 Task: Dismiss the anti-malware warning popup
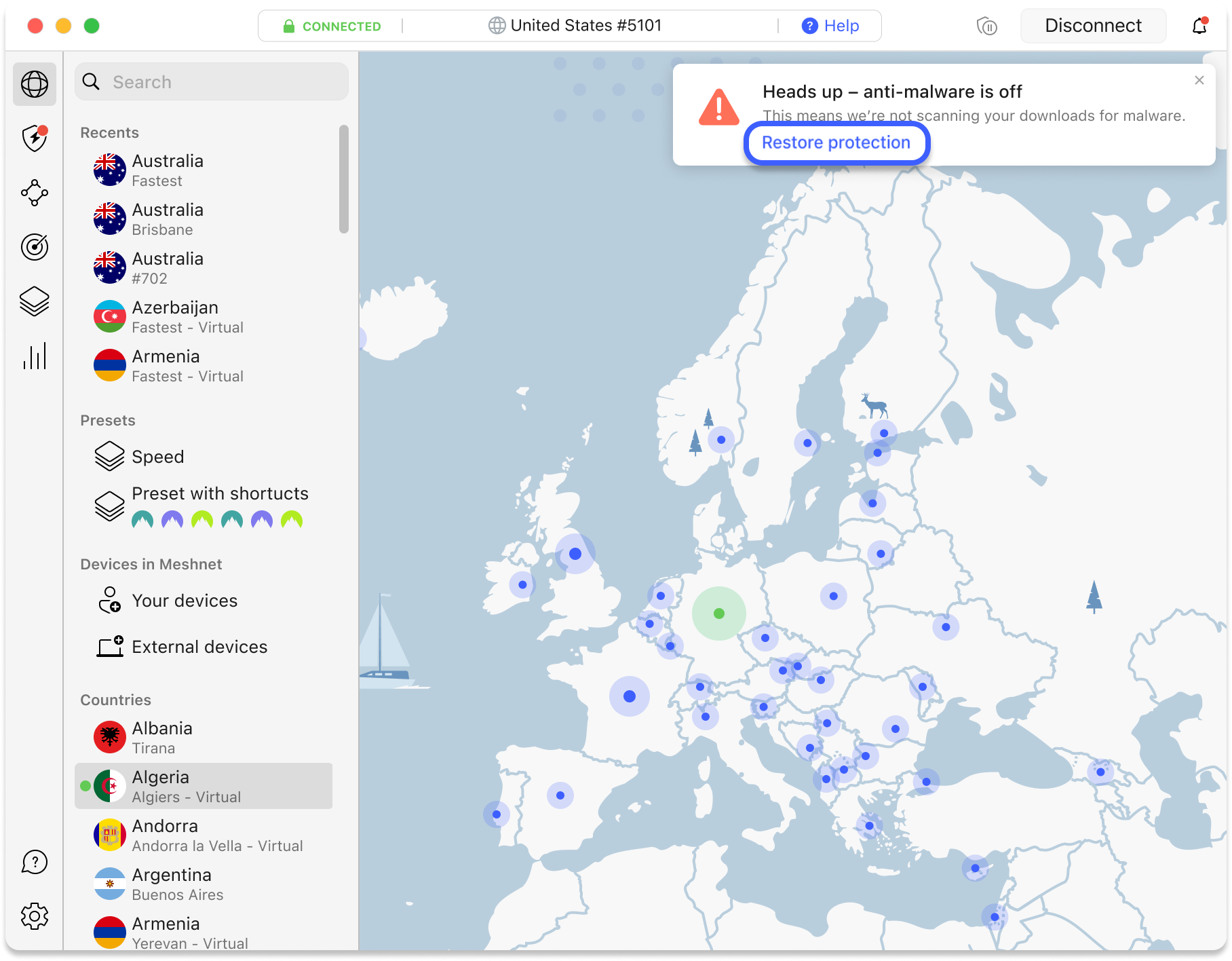click(1199, 80)
